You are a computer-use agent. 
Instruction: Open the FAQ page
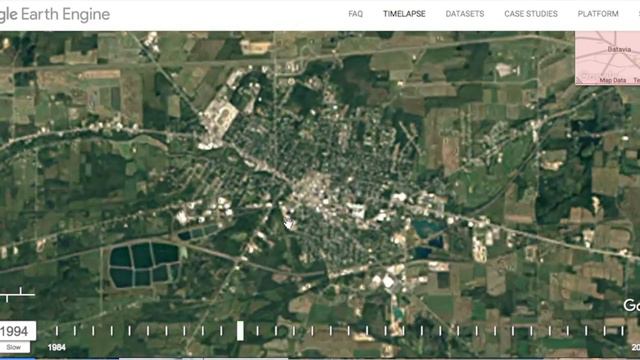355,14
